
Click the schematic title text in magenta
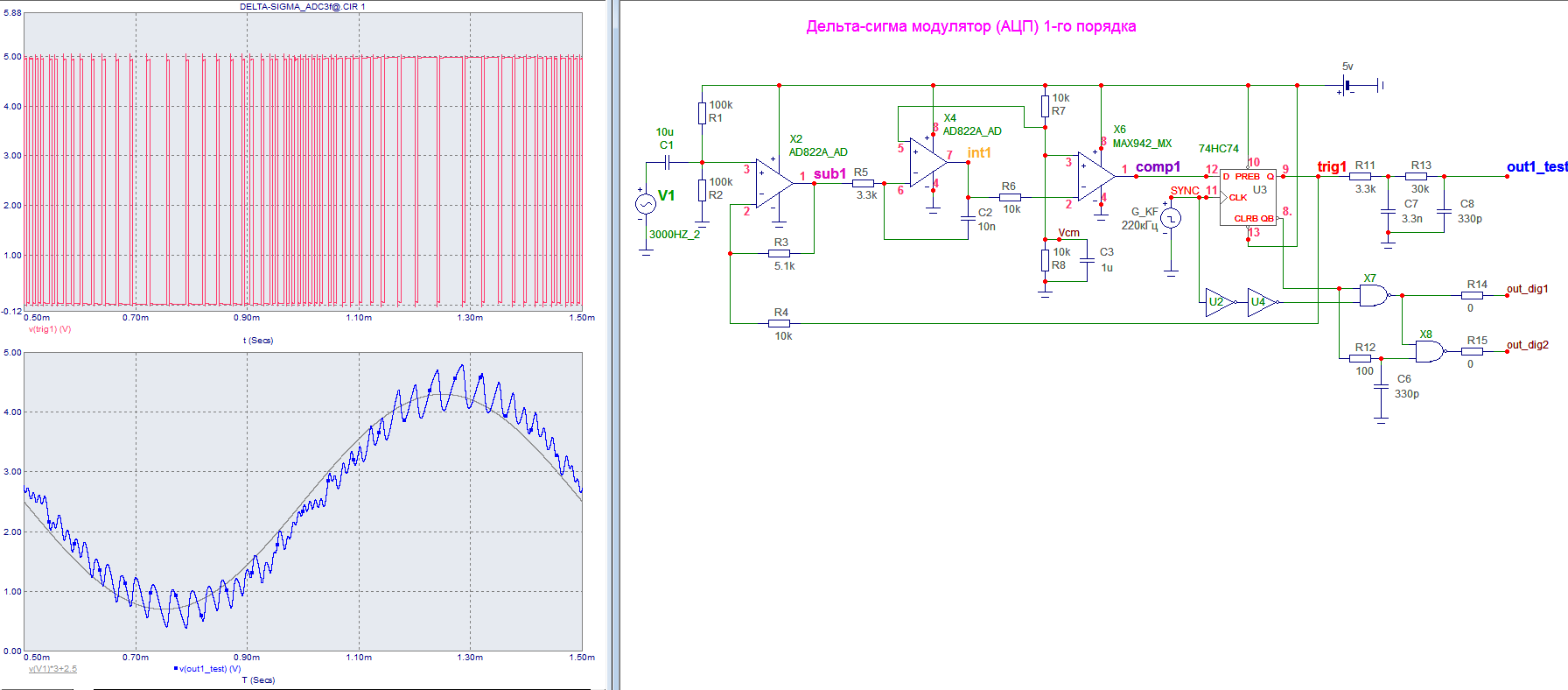pyautogui.click(x=970, y=26)
